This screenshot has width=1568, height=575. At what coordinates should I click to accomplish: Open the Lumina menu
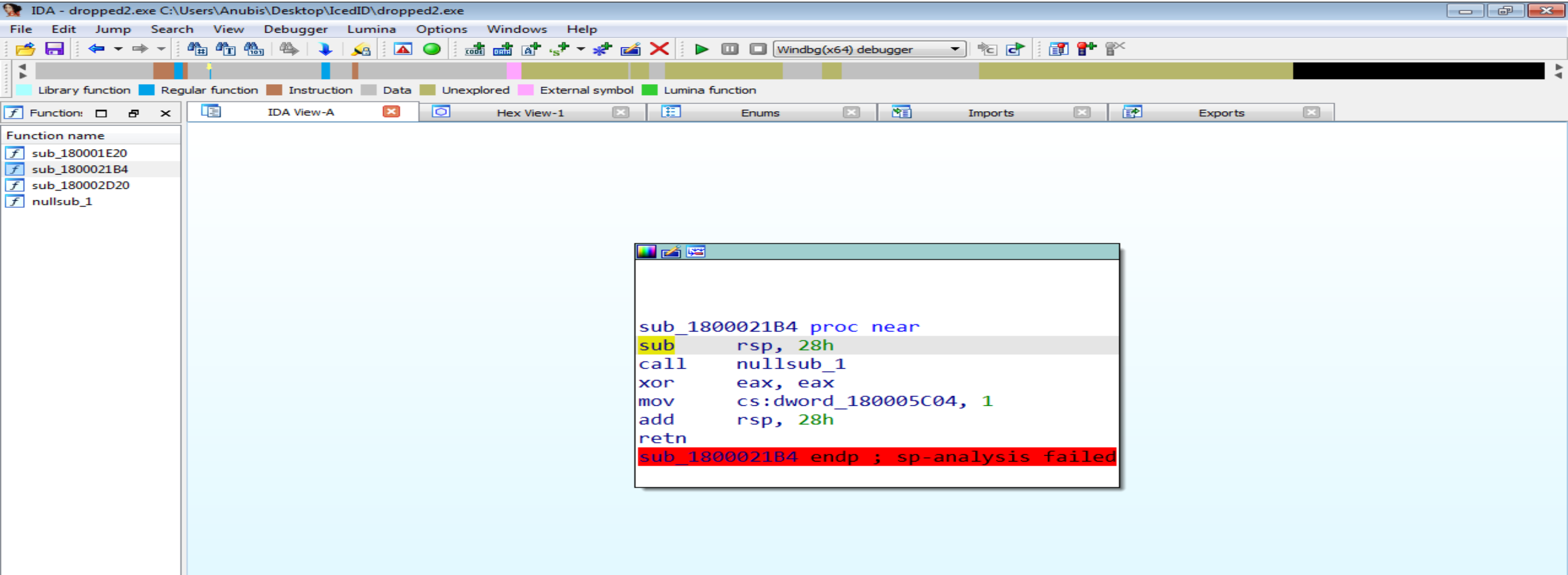click(x=371, y=29)
